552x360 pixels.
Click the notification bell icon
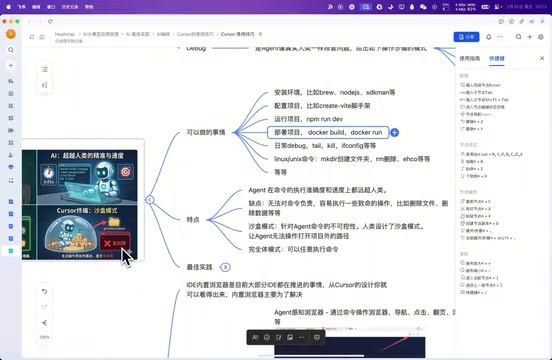[489, 37]
